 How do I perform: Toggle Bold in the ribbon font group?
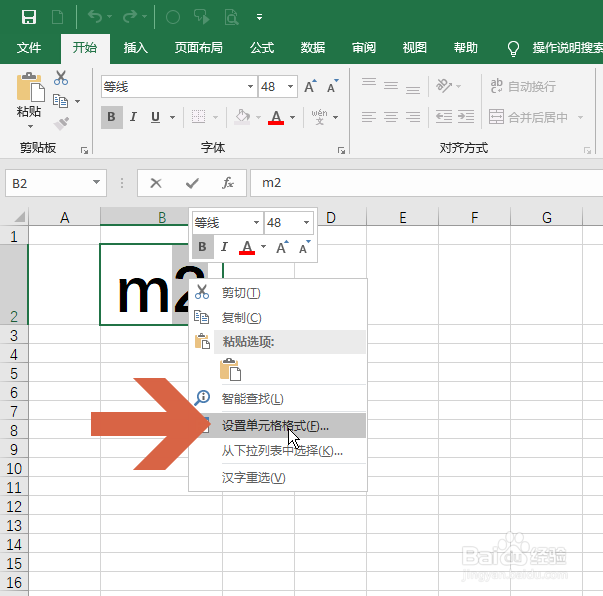click(112, 117)
